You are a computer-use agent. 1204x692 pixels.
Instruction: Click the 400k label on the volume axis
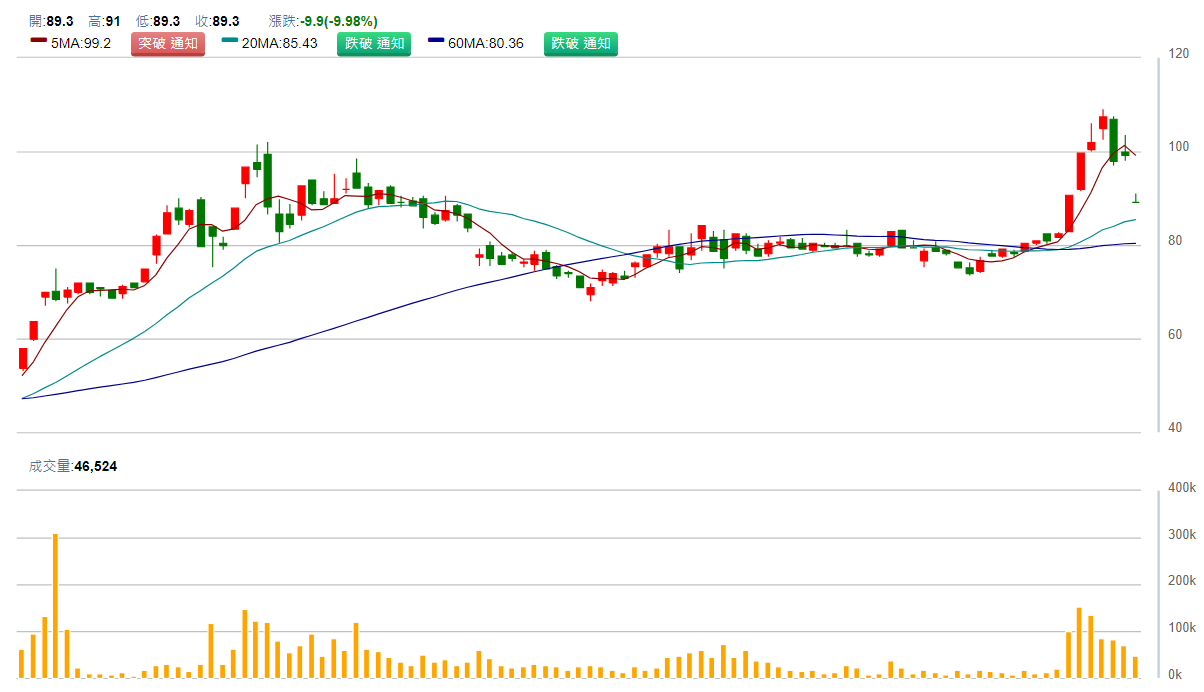point(1181,488)
